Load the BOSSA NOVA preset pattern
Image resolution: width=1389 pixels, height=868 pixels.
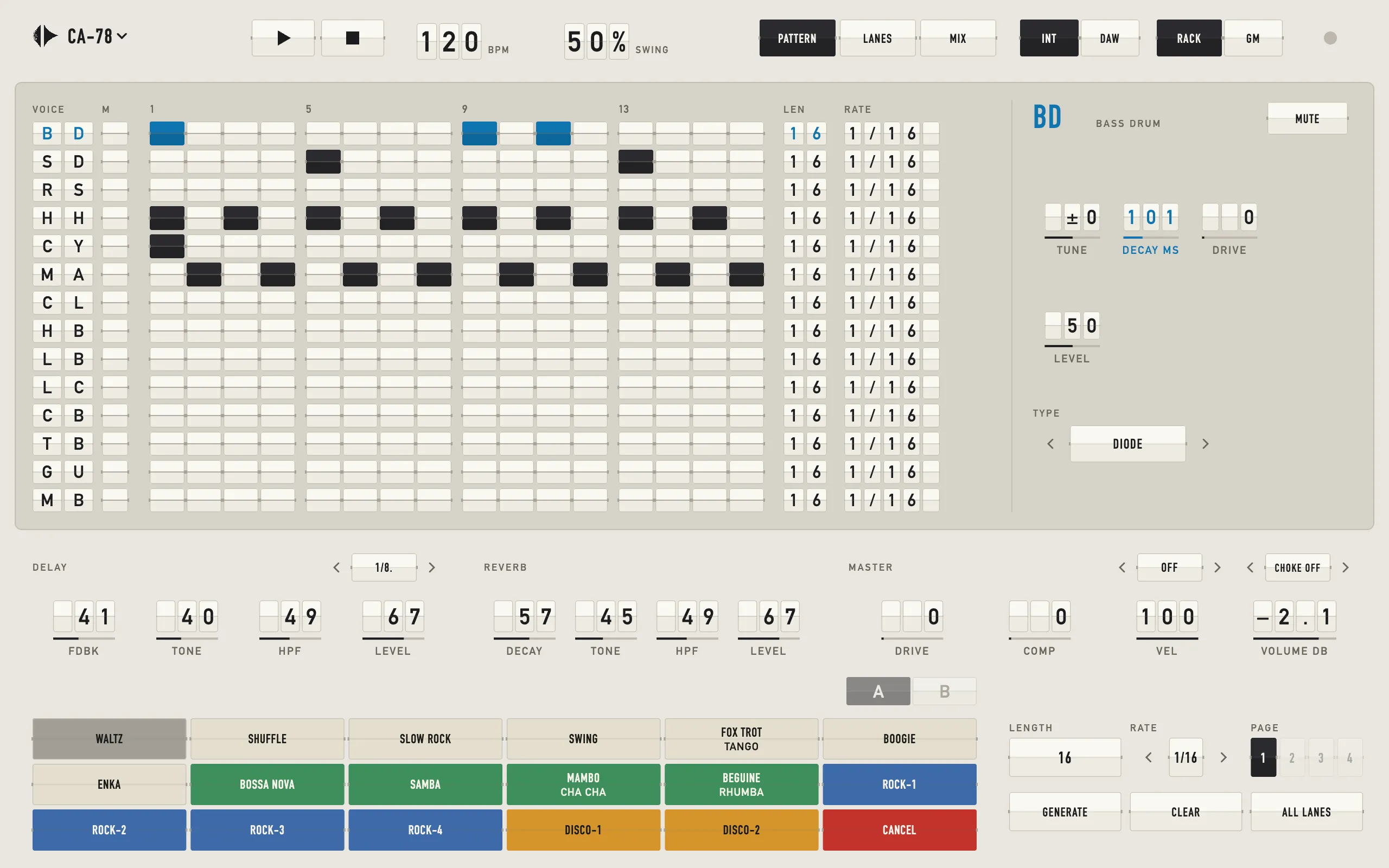(x=267, y=784)
